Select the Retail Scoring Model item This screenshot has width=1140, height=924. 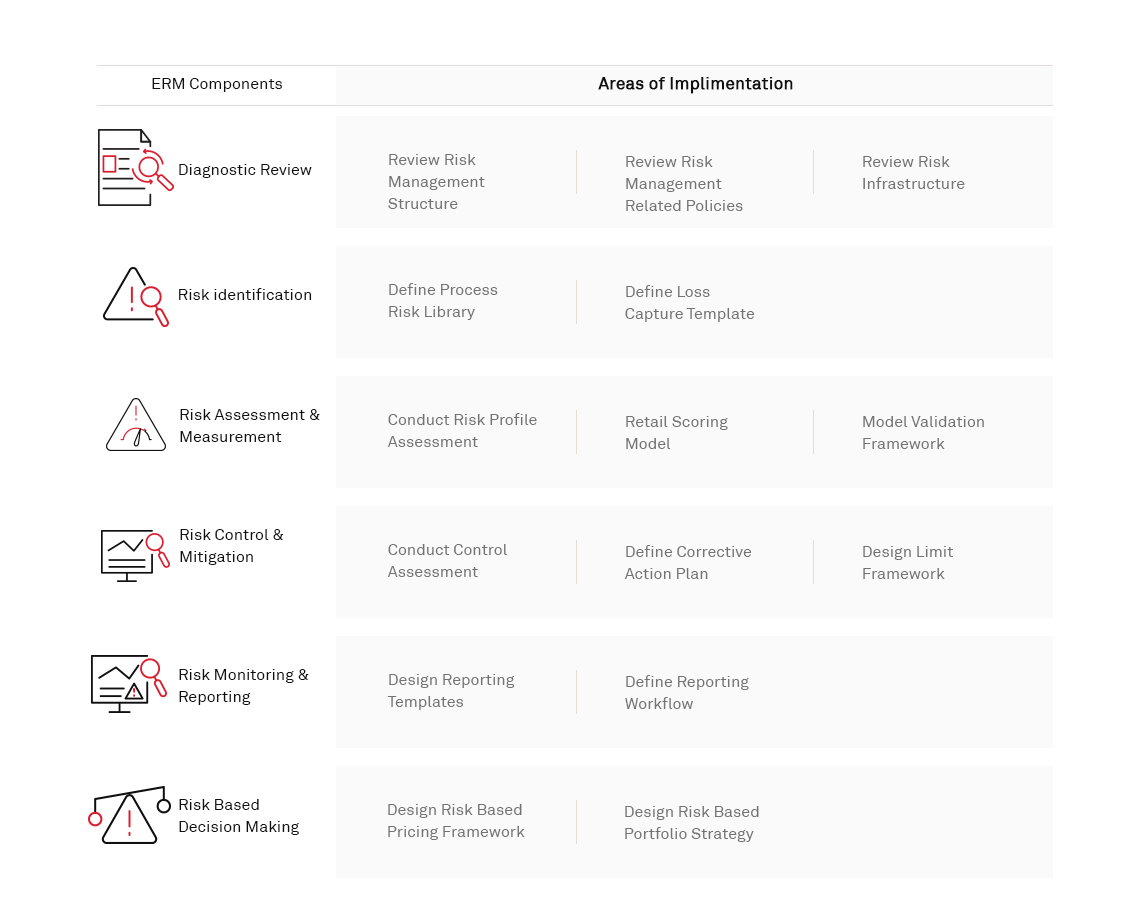676,433
